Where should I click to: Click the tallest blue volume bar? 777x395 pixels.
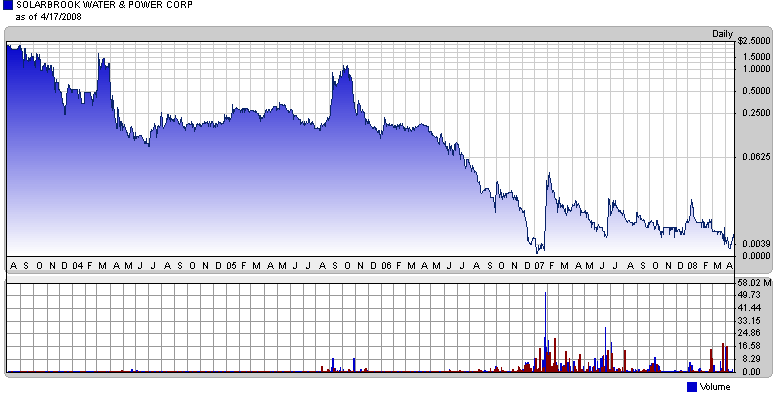546,331
